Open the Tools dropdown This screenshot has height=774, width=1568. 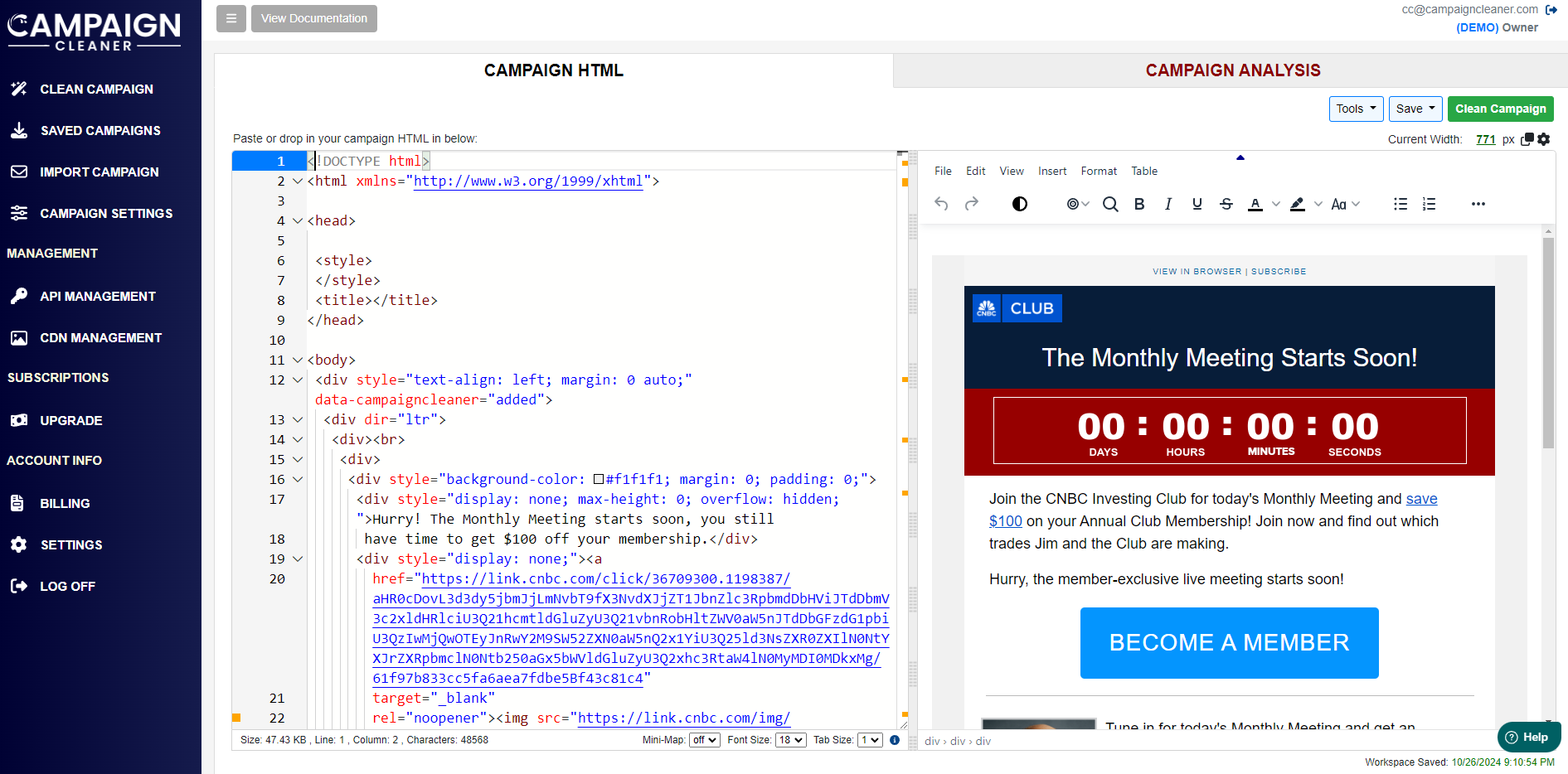(1356, 109)
